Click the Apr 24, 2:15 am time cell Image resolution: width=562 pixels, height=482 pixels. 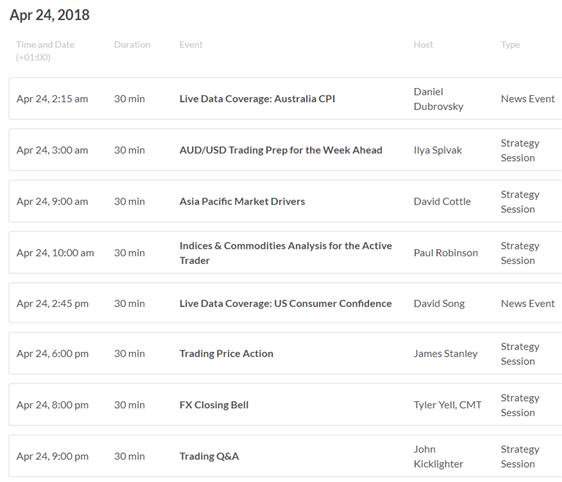(x=52, y=99)
